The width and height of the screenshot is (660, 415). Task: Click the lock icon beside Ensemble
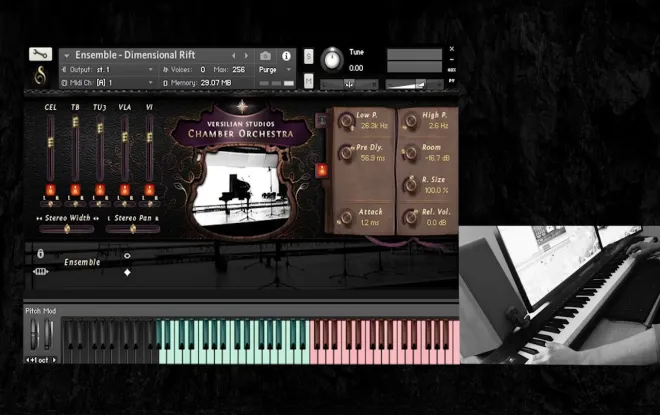click(x=40, y=253)
